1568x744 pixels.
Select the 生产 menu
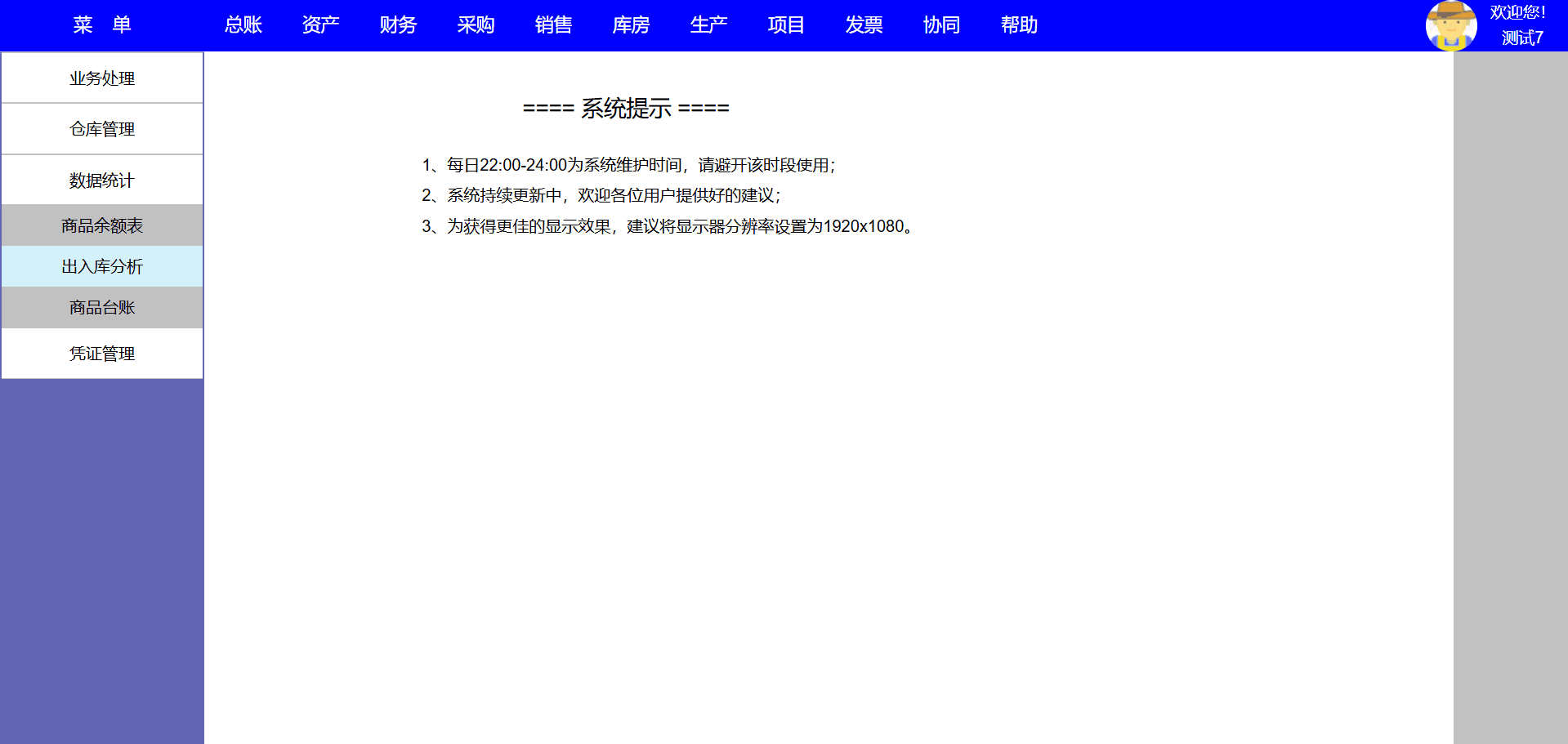tap(708, 25)
